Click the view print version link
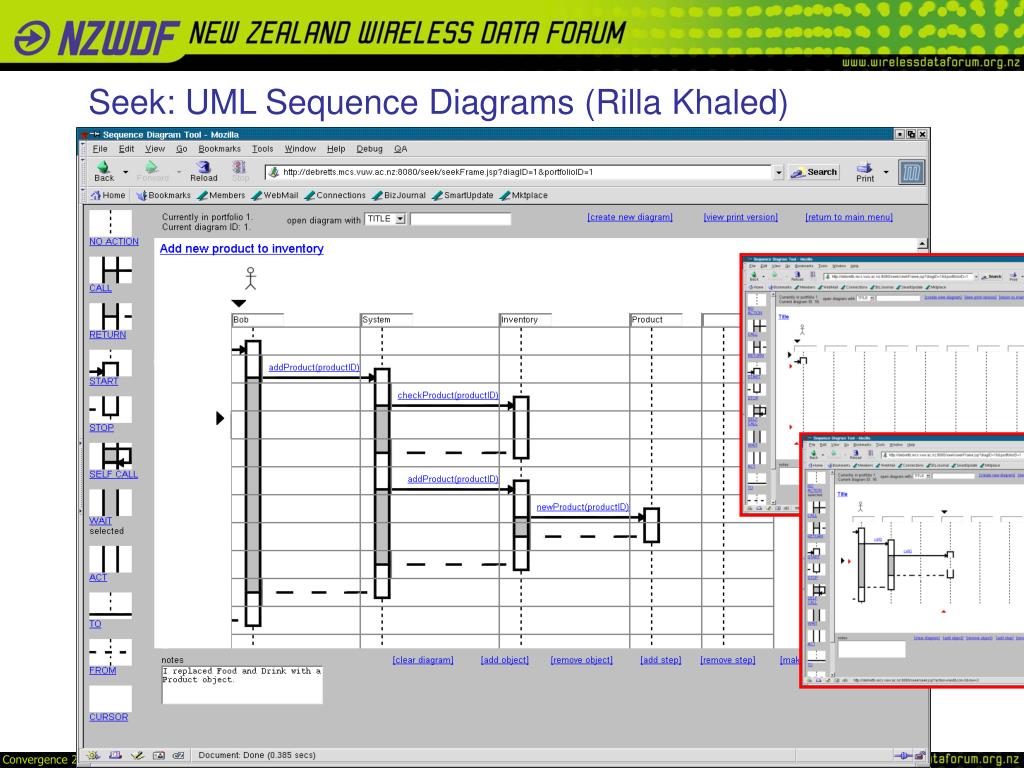 (741, 217)
